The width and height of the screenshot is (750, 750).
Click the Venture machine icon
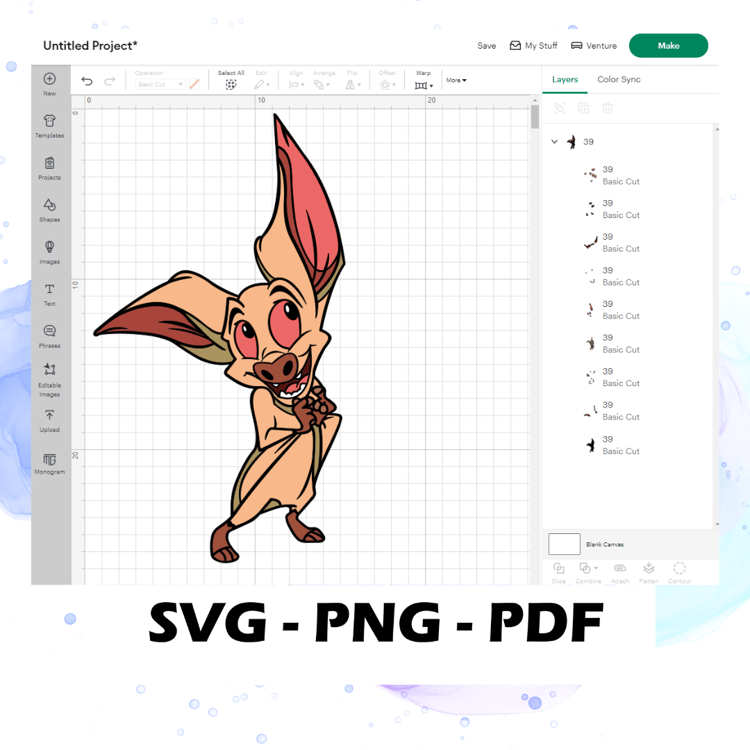tap(577, 45)
